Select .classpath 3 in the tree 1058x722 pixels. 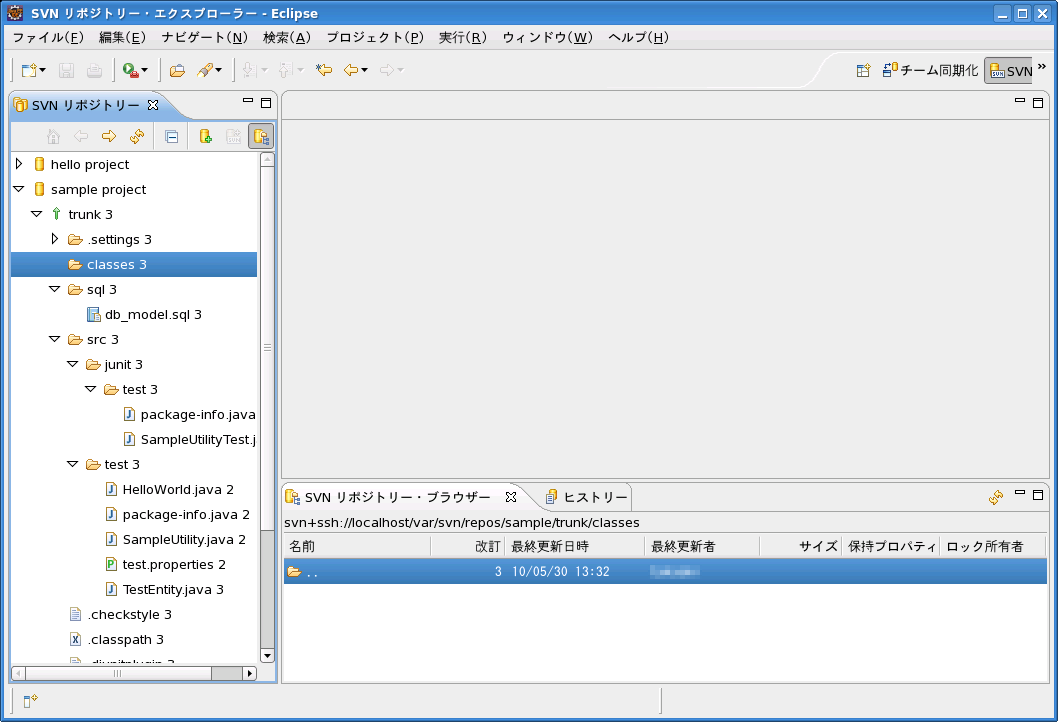[117, 639]
